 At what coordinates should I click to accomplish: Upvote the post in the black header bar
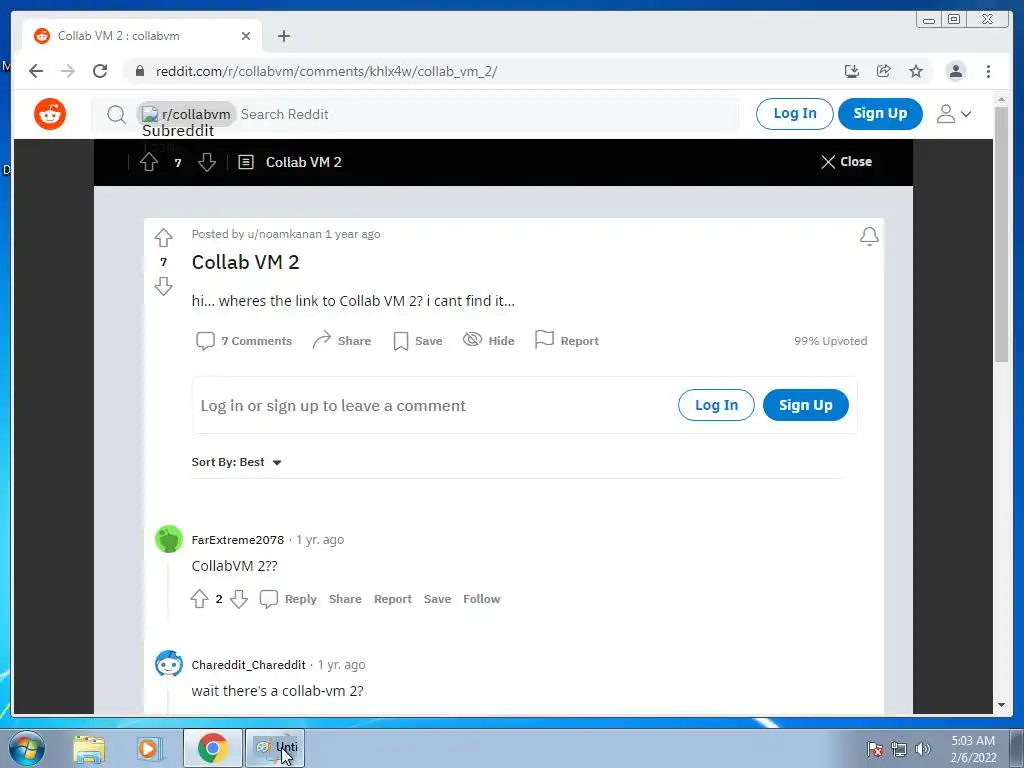tap(149, 162)
